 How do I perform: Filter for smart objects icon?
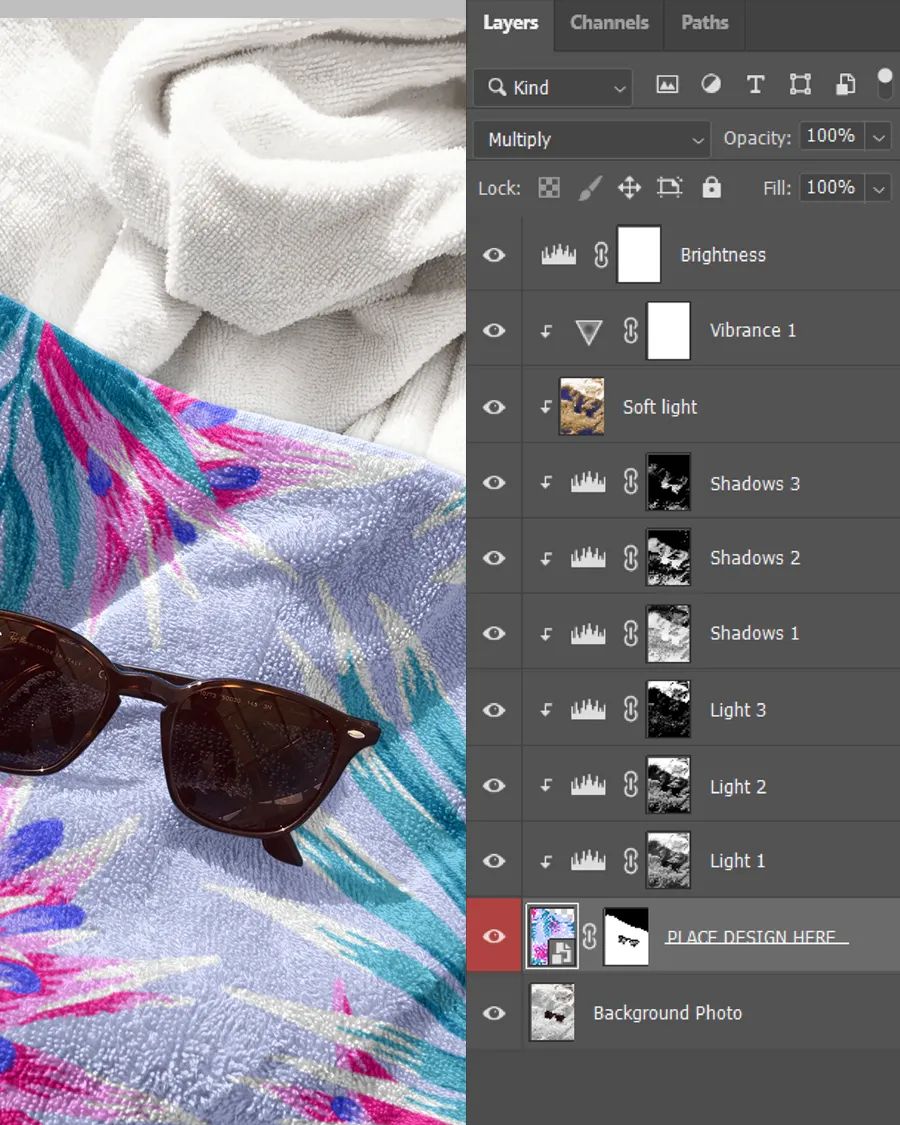click(x=845, y=85)
